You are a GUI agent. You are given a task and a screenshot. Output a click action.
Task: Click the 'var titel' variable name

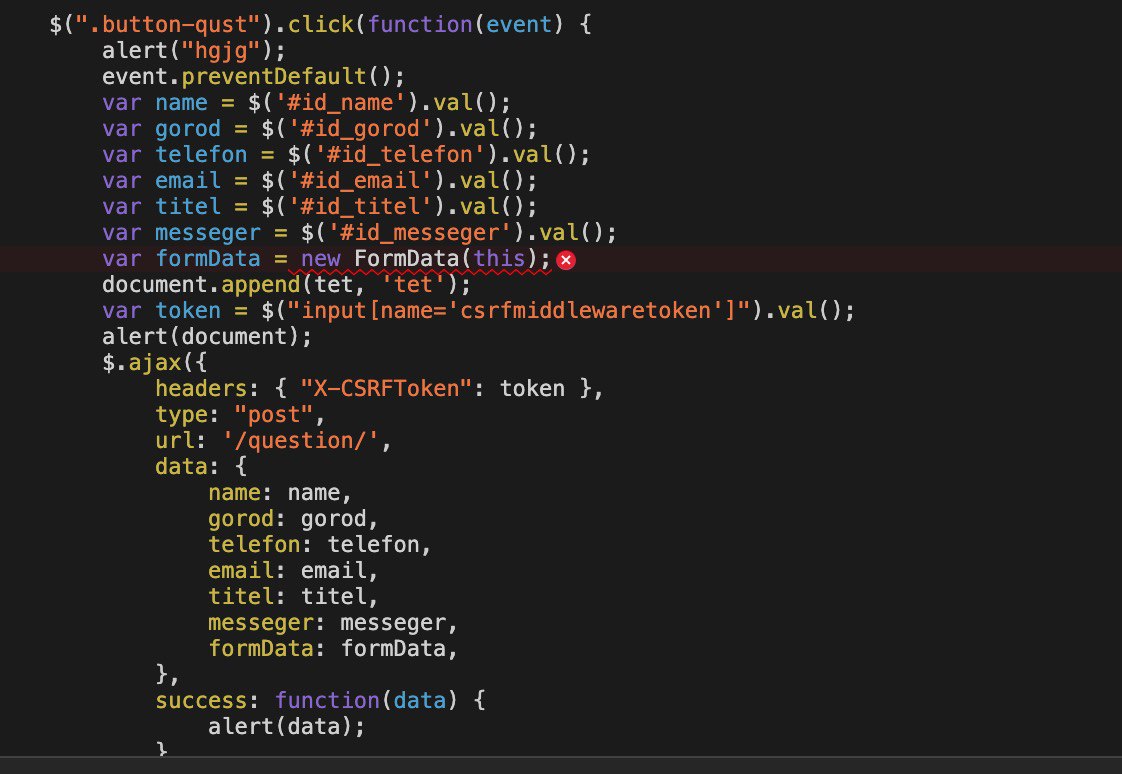tap(188, 207)
